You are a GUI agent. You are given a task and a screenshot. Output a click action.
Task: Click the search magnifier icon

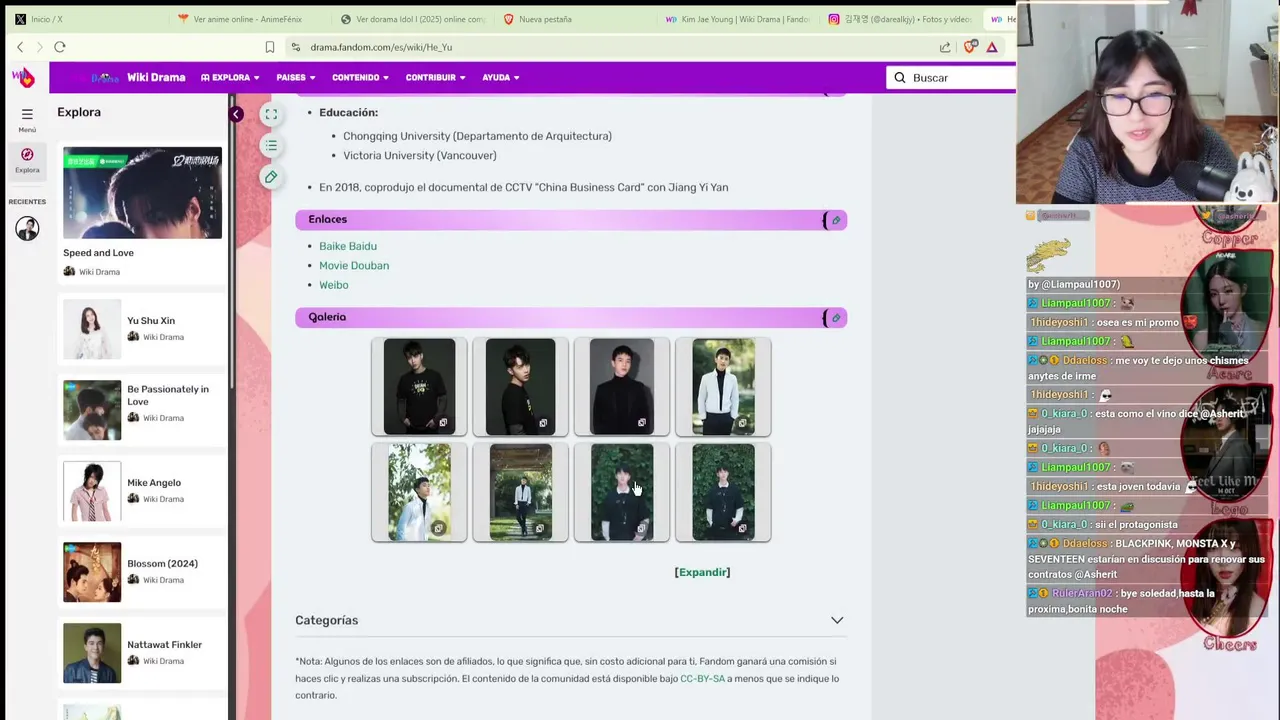click(x=900, y=78)
